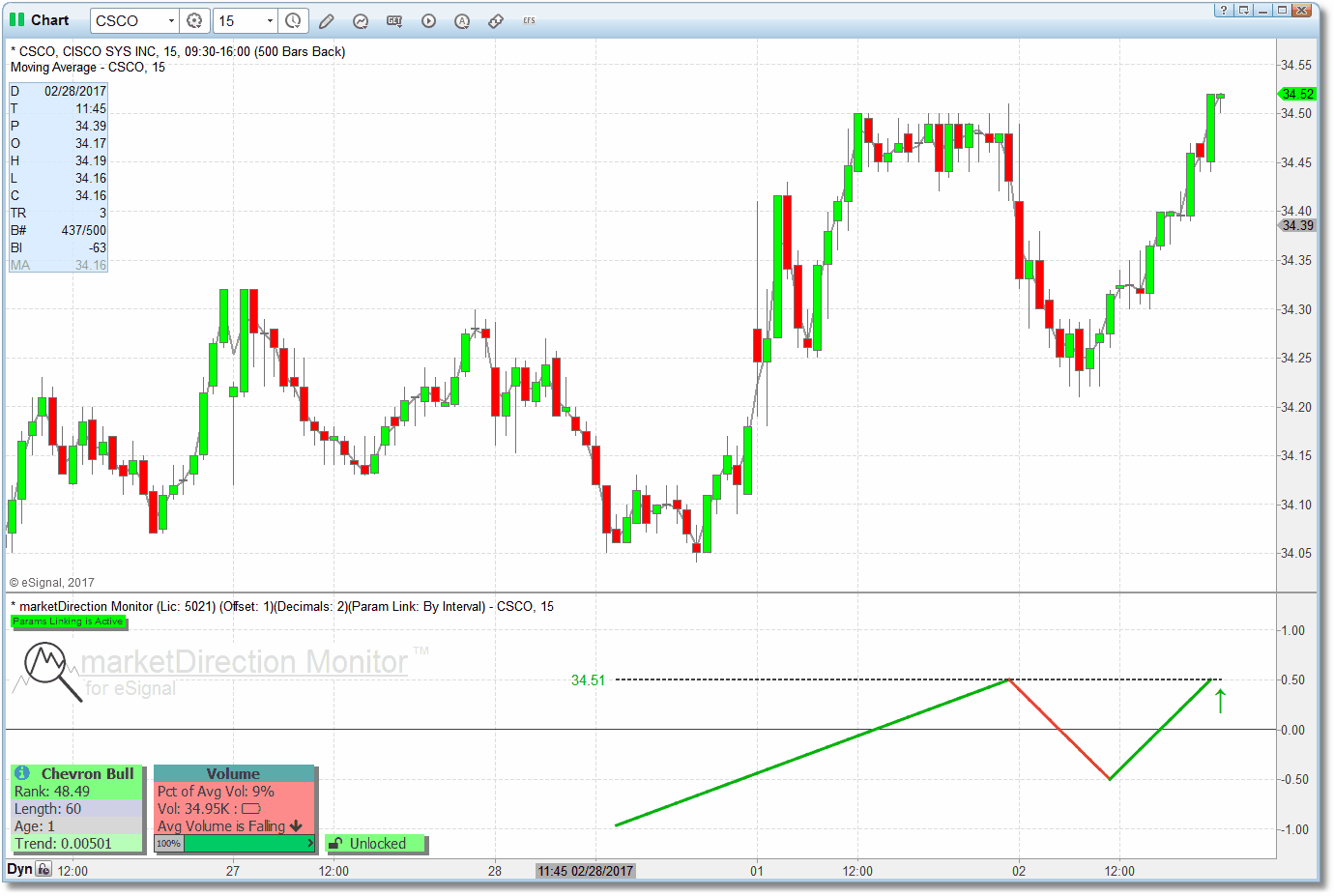Click the date value 02/28/2017 in data window
Image resolution: width=1334 pixels, height=896 pixels.
[x=75, y=91]
